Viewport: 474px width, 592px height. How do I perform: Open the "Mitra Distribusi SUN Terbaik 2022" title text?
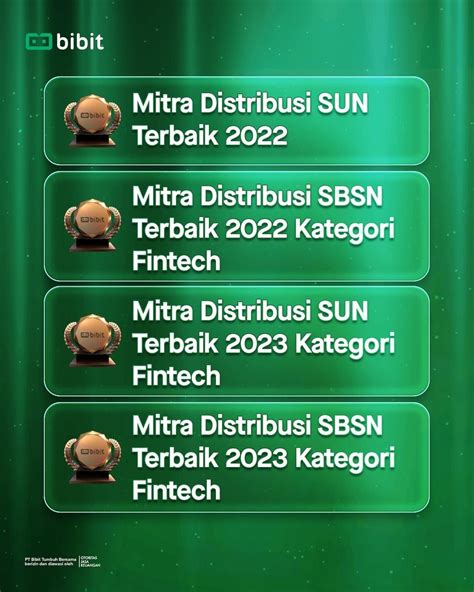(250, 119)
